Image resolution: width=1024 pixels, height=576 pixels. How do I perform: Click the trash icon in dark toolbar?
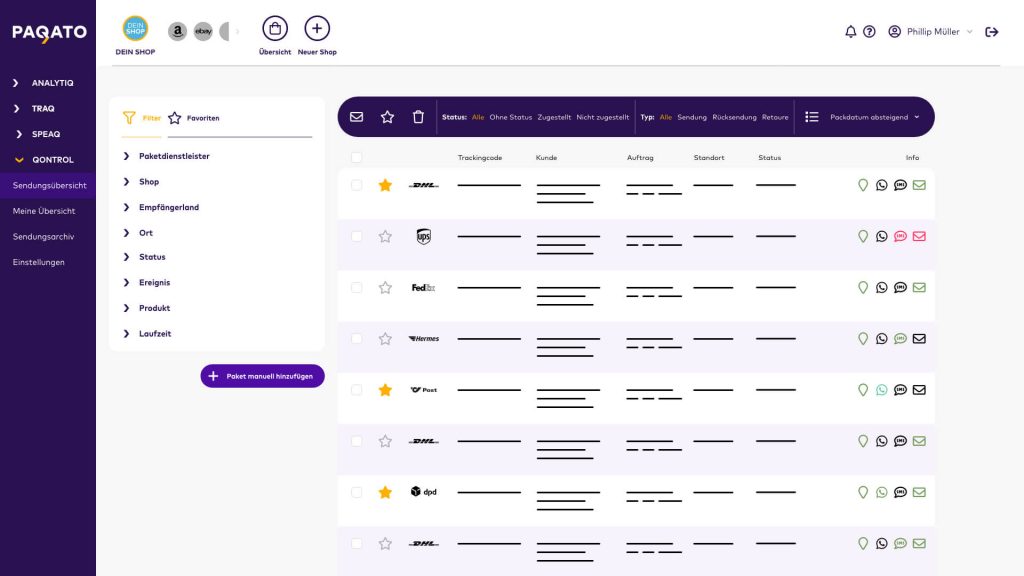point(418,117)
